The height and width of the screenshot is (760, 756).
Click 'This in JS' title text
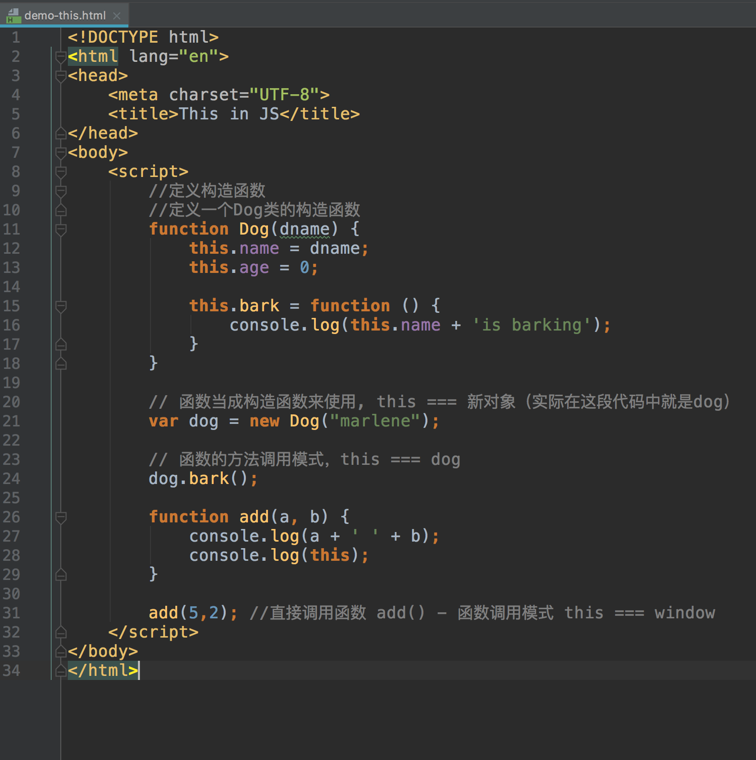tap(229, 114)
